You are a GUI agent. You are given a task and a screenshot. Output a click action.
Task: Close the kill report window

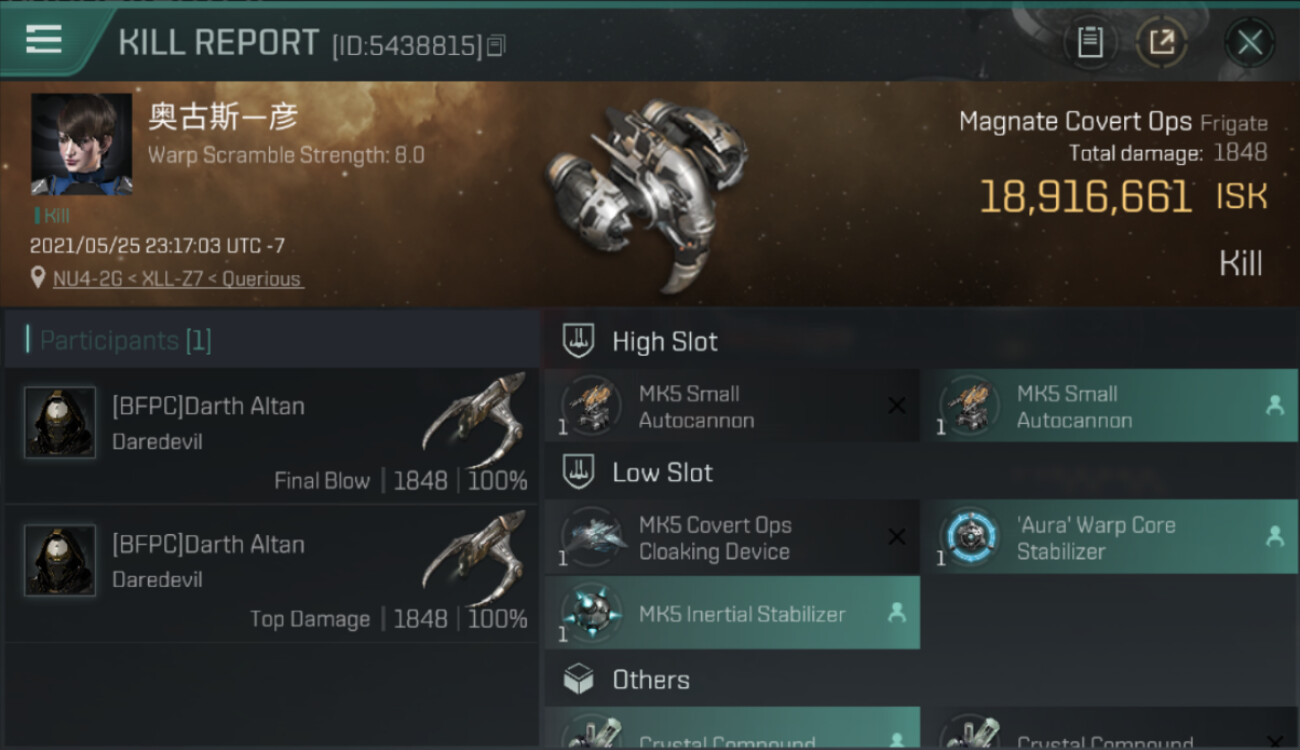tap(1249, 42)
